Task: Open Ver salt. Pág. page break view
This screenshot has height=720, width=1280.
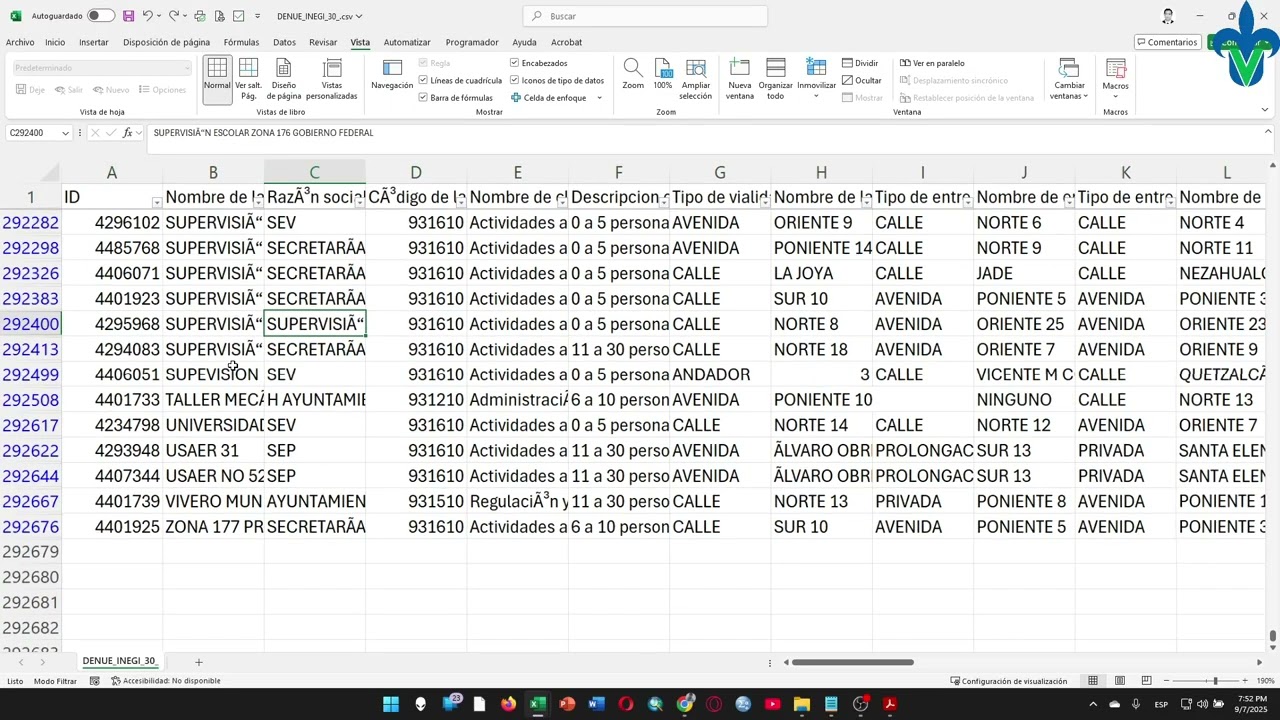Action: coord(248,78)
